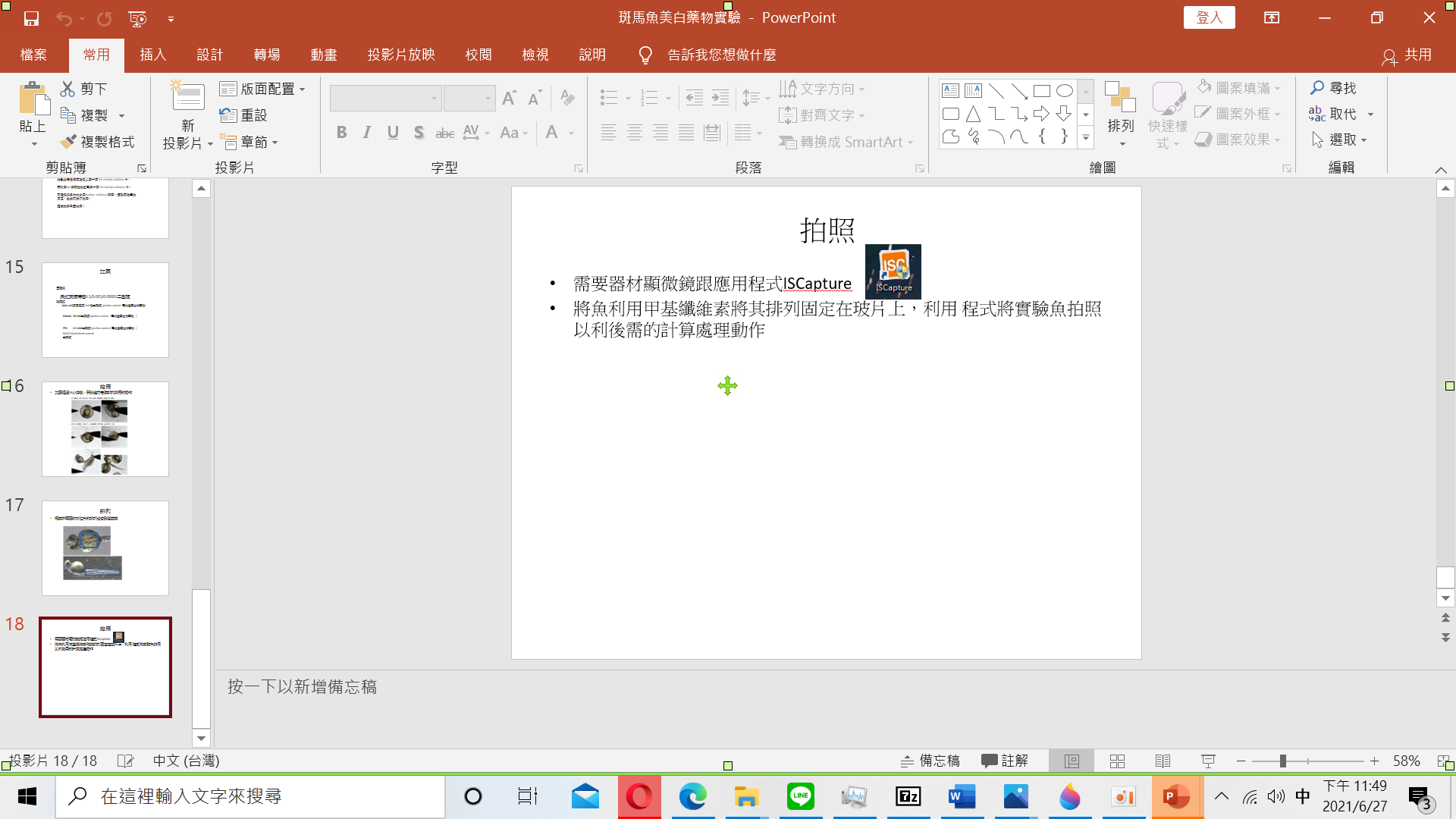This screenshot has height=819, width=1456.
Task: Select the Right Arrow shape
Action: (x=1041, y=114)
